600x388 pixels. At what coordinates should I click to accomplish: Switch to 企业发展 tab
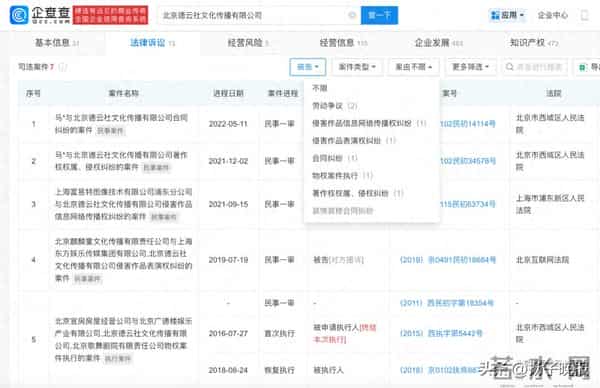(439, 43)
